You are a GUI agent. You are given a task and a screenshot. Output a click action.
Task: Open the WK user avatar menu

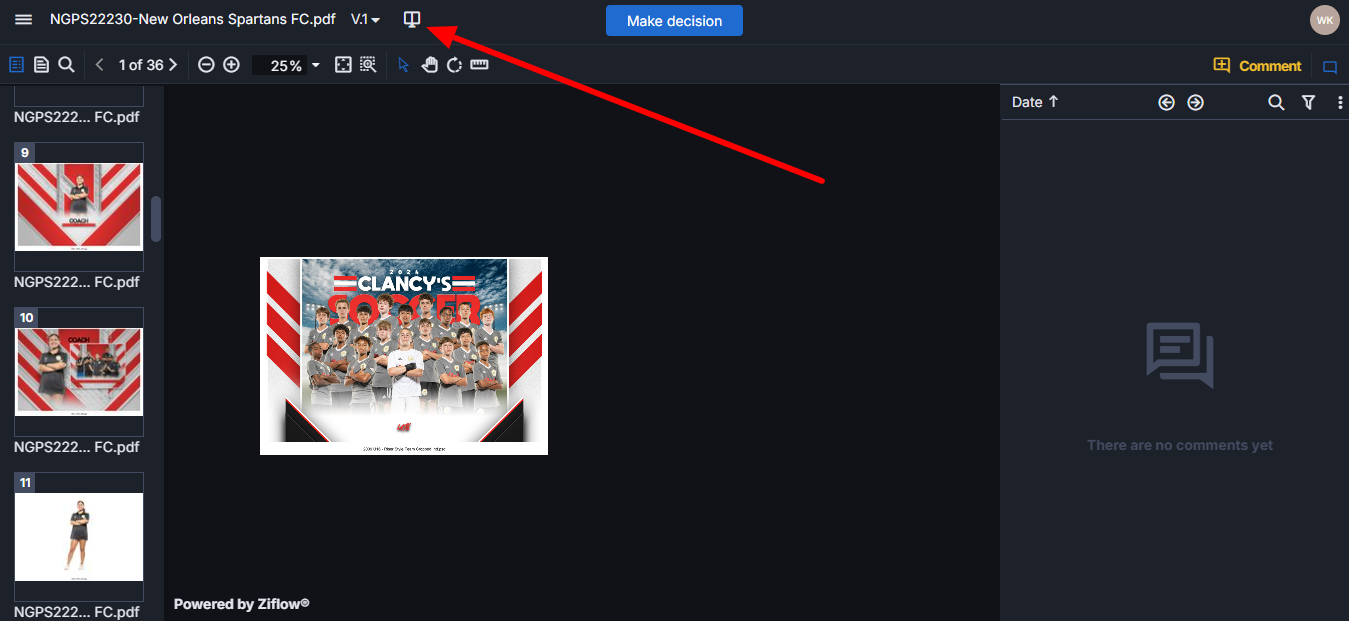click(1325, 20)
